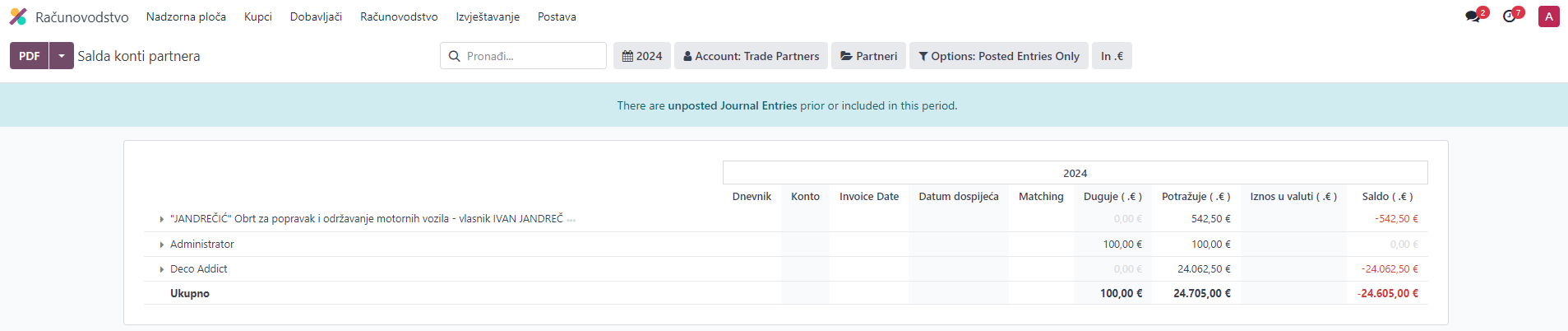
Task: Click the ellipsis icon beside JANDREČIĆ row
Action: pos(571,220)
